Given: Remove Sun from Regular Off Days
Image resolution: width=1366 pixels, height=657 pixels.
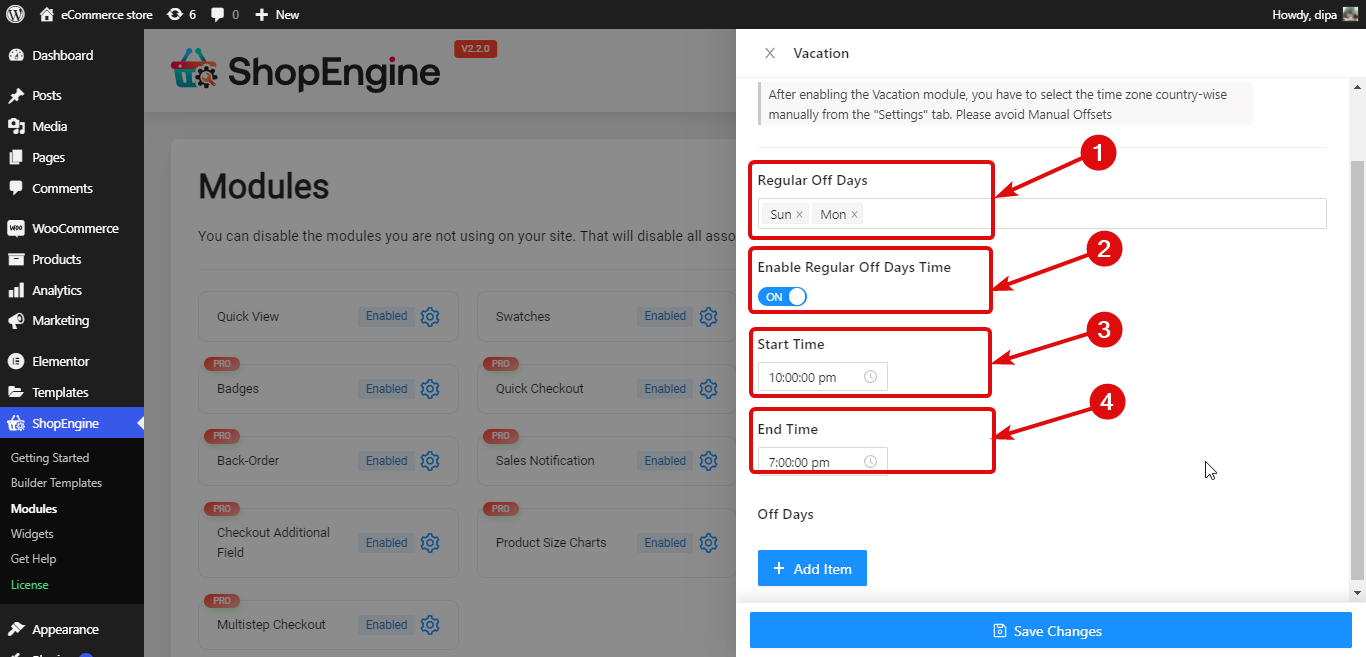Looking at the screenshot, I should pyautogui.click(x=798, y=213).
